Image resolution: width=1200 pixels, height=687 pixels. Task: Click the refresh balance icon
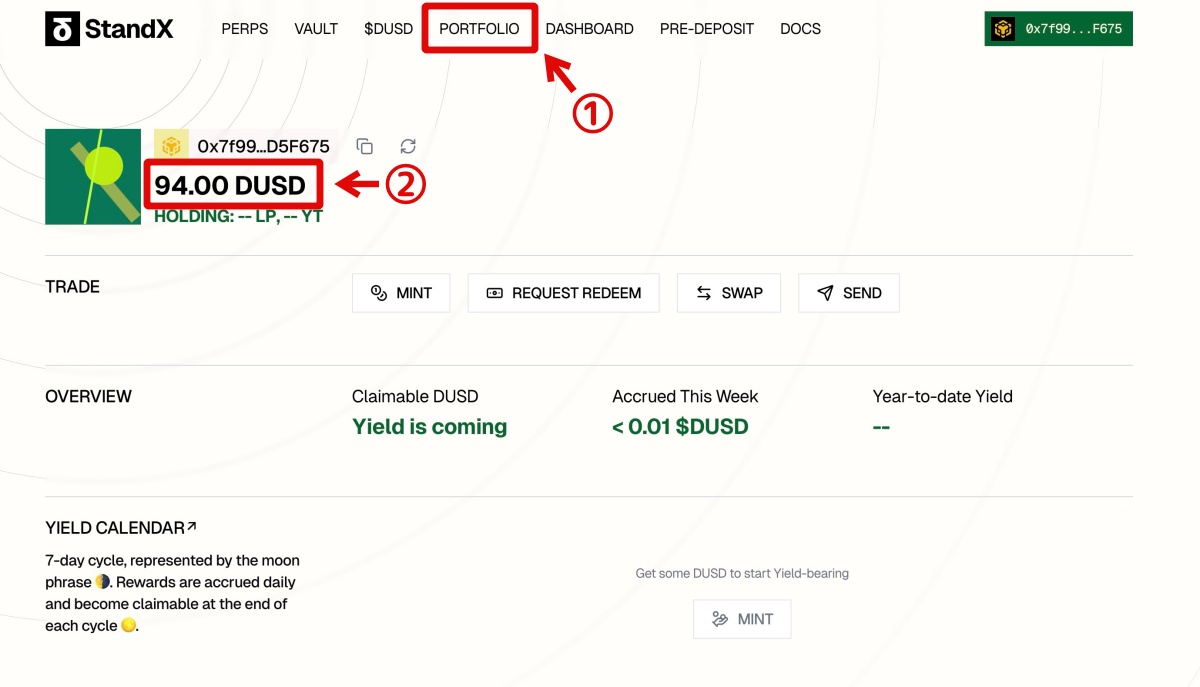click(x=408, y=147)
